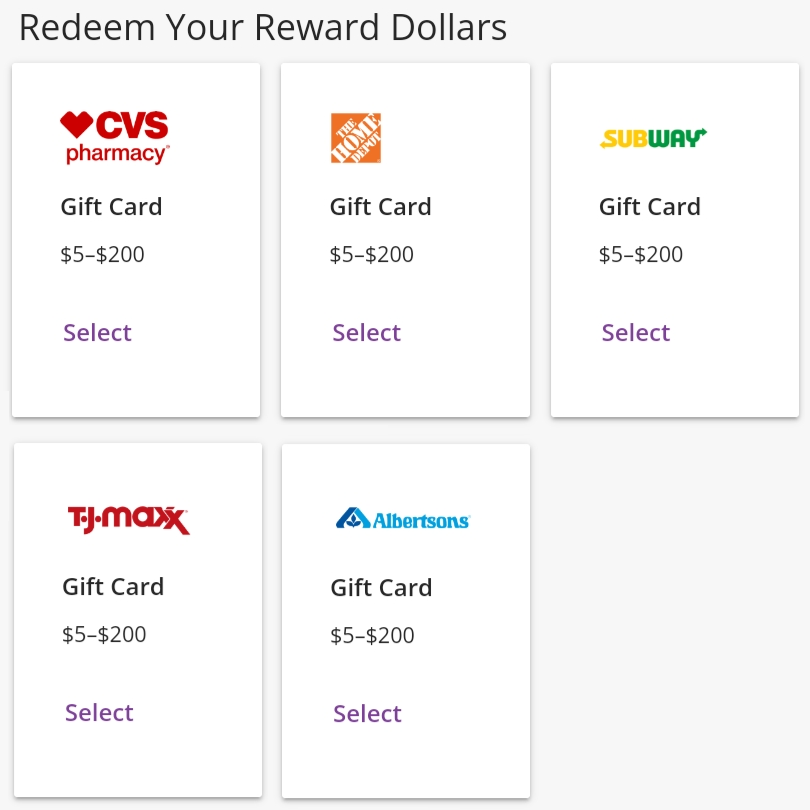The image size is (810, 810).
Task: Click Gift Card title under T.J.Maxx logo
Action: 113,587
